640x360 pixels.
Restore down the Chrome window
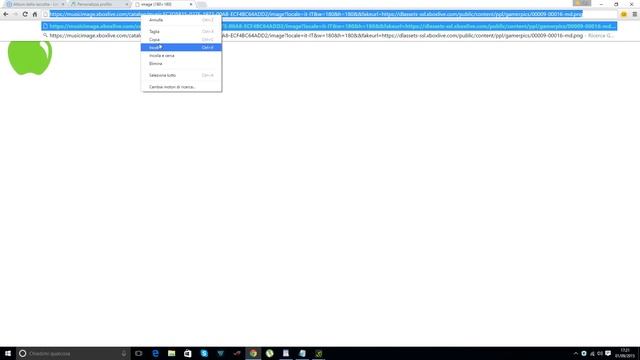coord(616,4)
